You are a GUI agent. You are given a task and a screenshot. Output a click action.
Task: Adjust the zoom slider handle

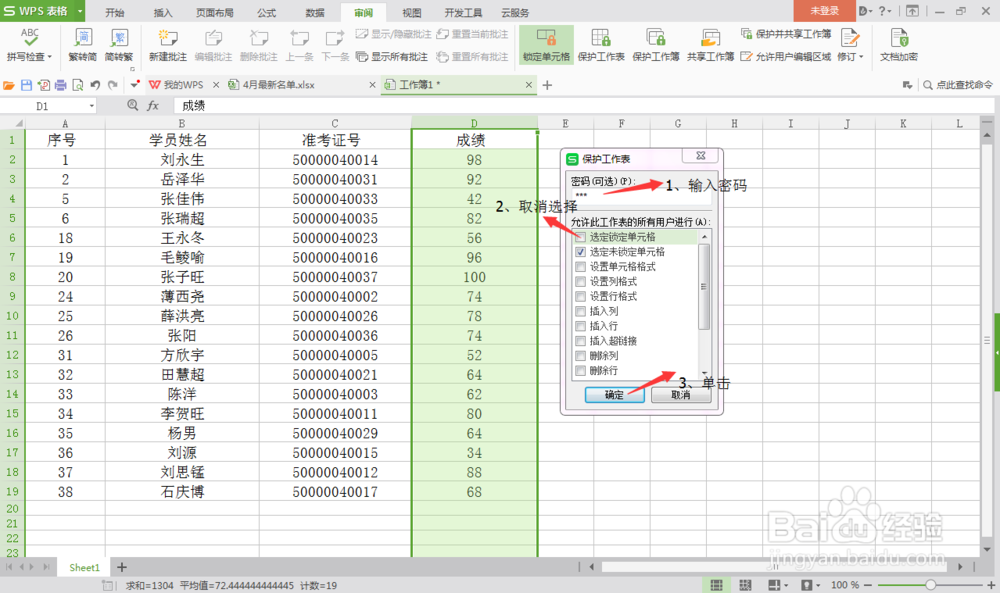coord(930,585)
